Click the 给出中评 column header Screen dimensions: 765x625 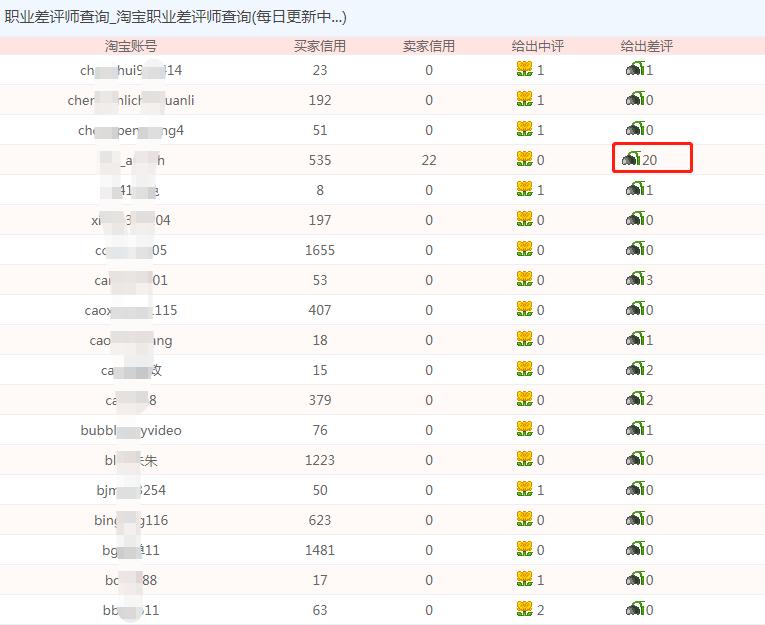538,46
